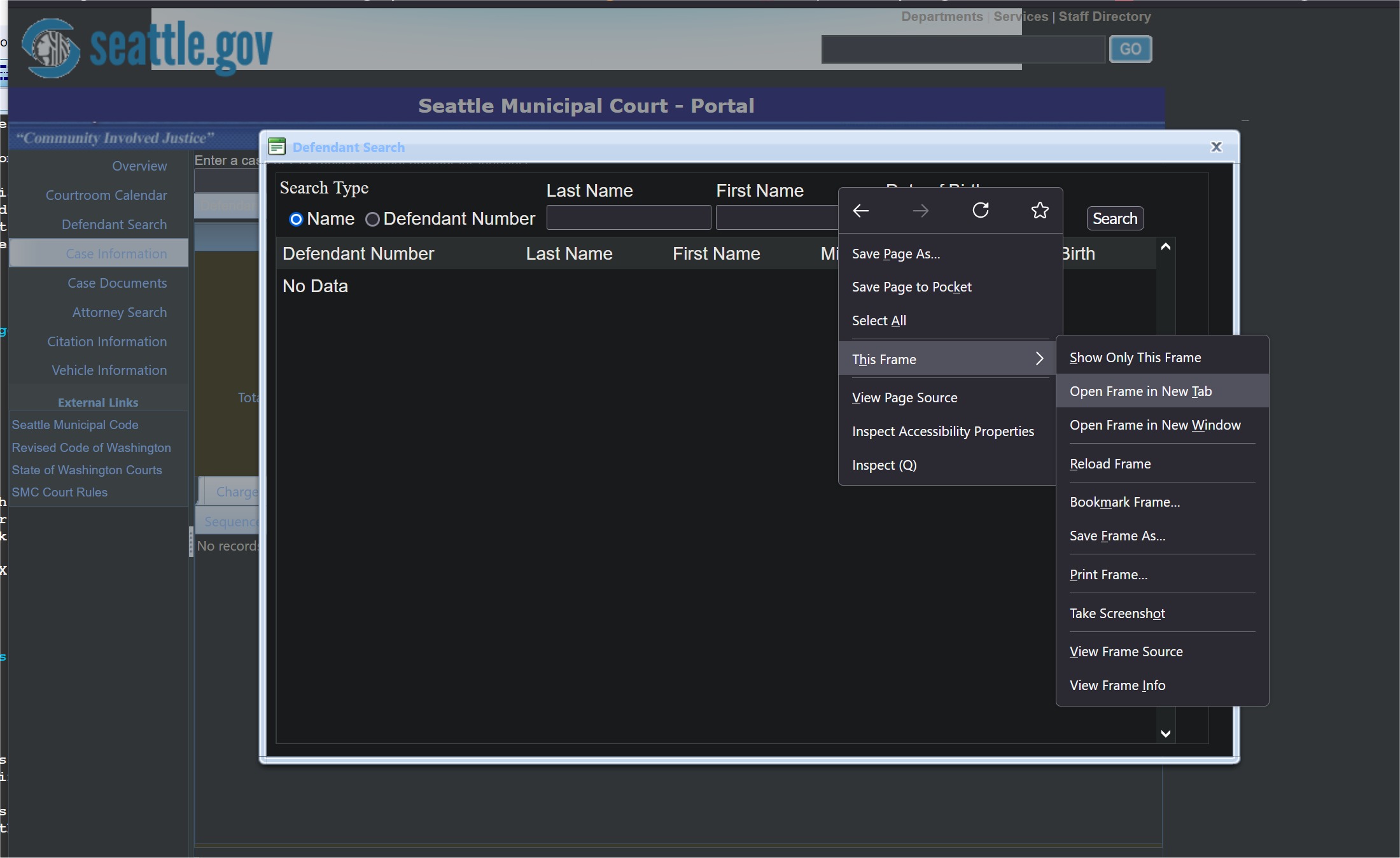Choose Take Screenshot from submenu
Image resolution: width=1400 pixels, height=858 pixels.
pyautogui.click(x=1117, y=614)
